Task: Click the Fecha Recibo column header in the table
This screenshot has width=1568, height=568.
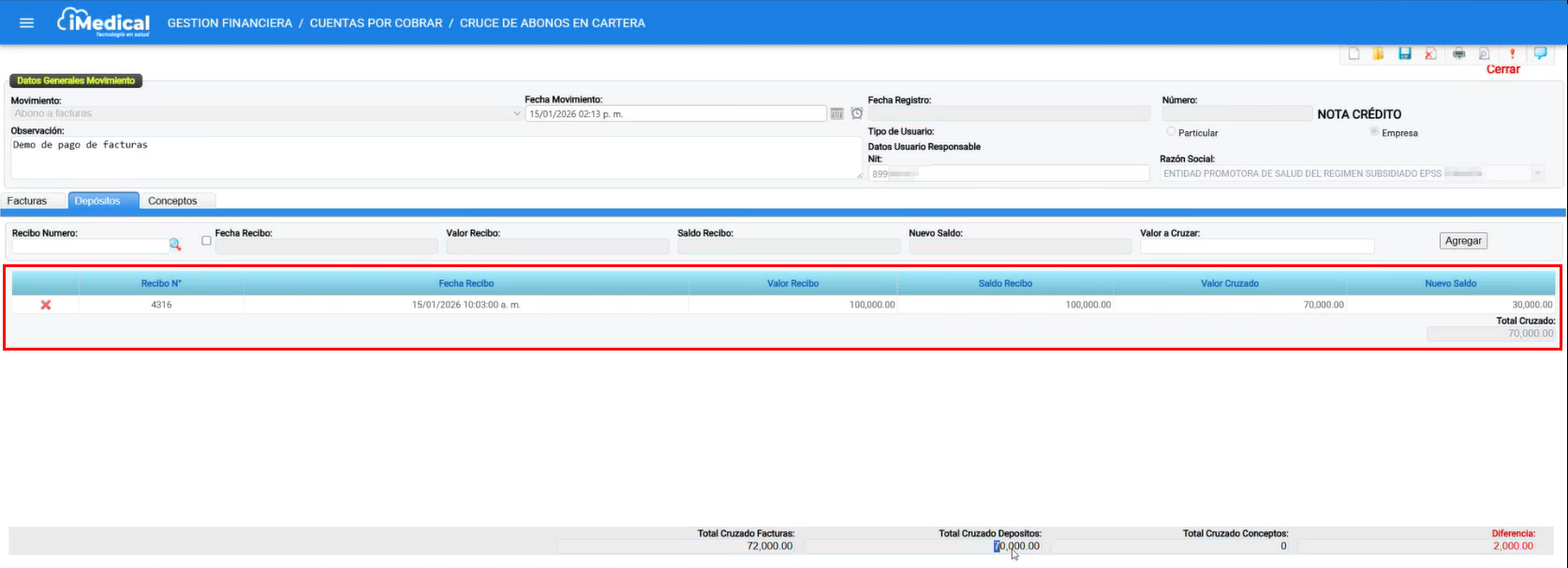Action: tap(466, 283)
